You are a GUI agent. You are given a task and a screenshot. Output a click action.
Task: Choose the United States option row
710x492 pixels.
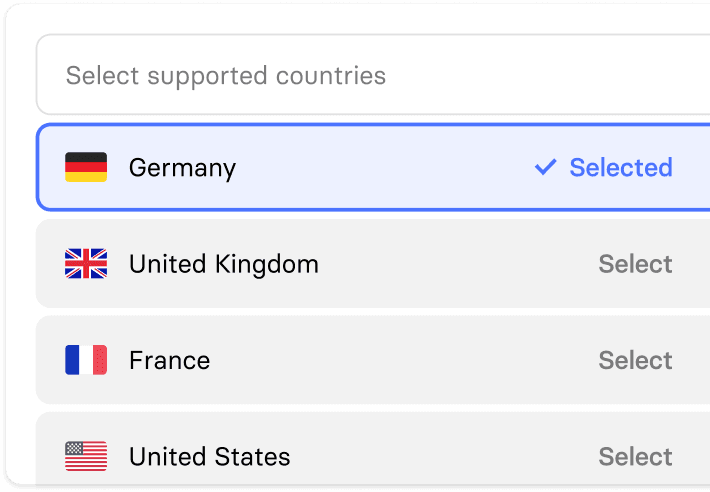[373, 452]
